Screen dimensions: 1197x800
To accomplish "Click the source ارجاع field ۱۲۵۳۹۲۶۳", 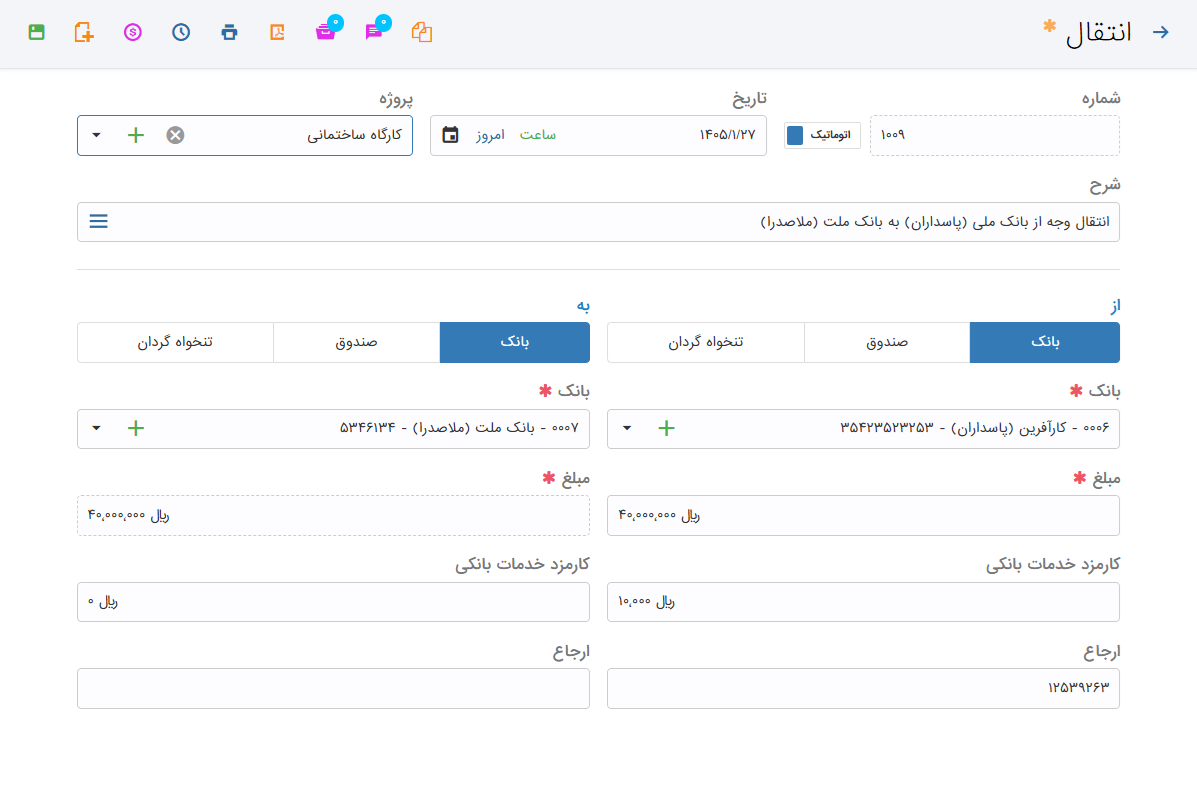I will (x=863, y=689).
